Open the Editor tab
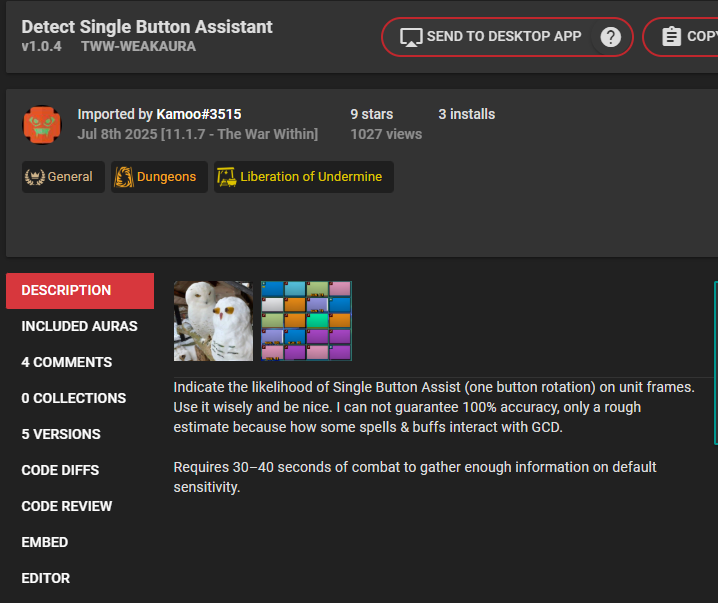The height and width of the screenshot is (603, 718). [x=80, y=578]
